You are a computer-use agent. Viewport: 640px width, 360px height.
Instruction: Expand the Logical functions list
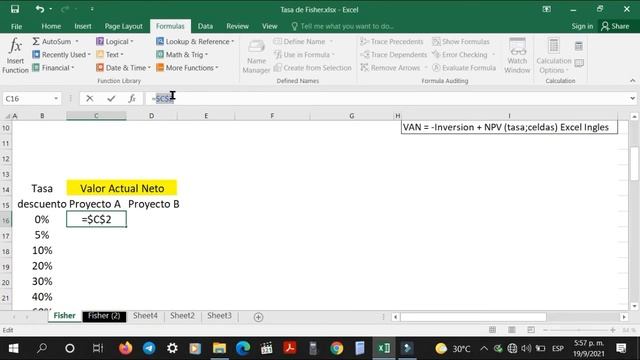click(x=115, y=42)
